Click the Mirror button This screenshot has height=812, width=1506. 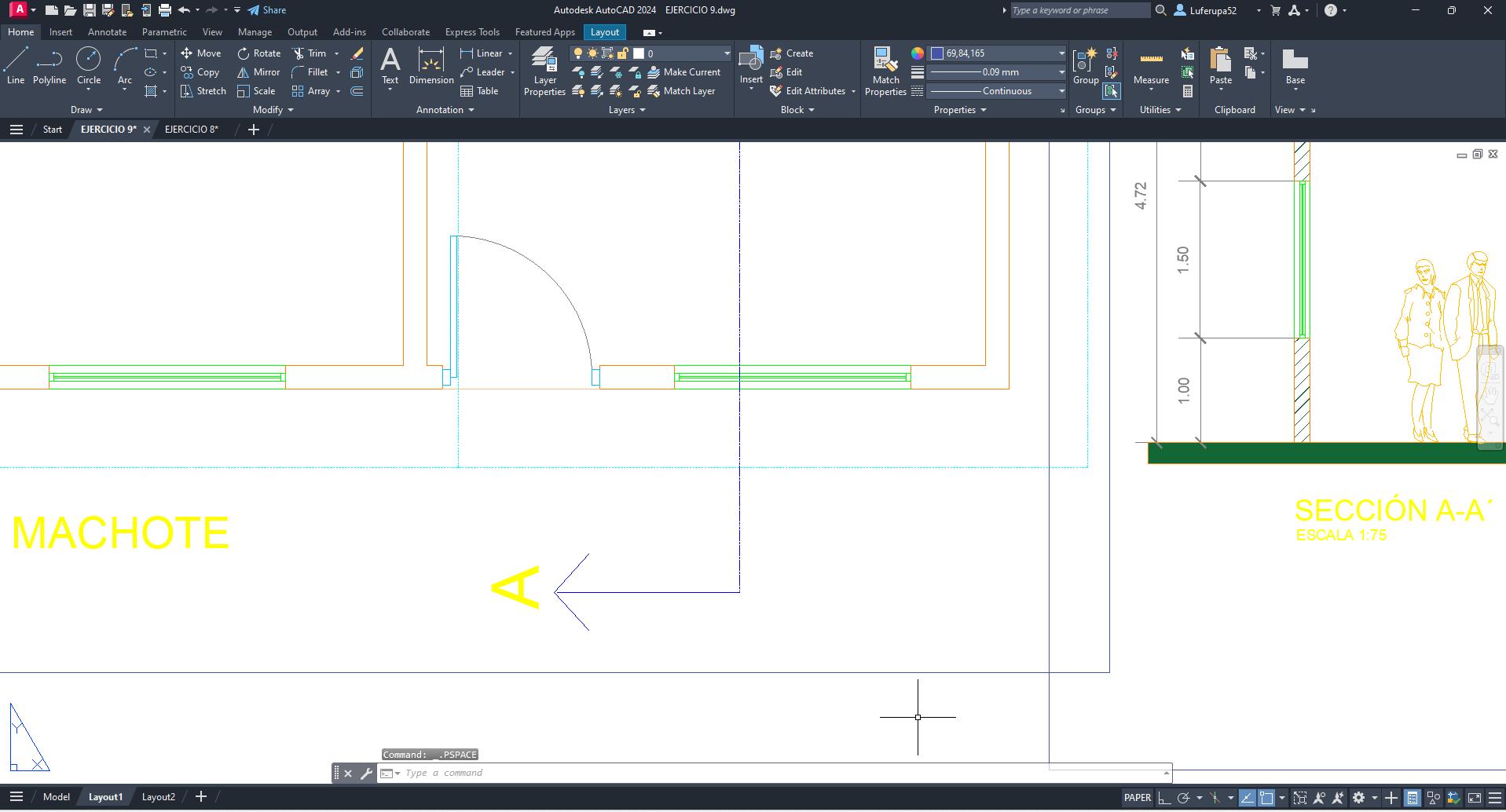259,72
